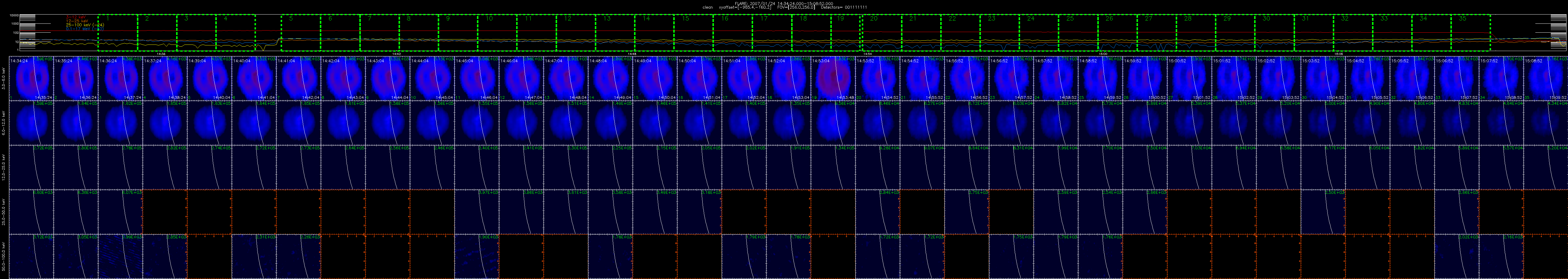1568x279 pixels.
Task: Select time interval 35 in the light curve
Action: click(1471, 33)
